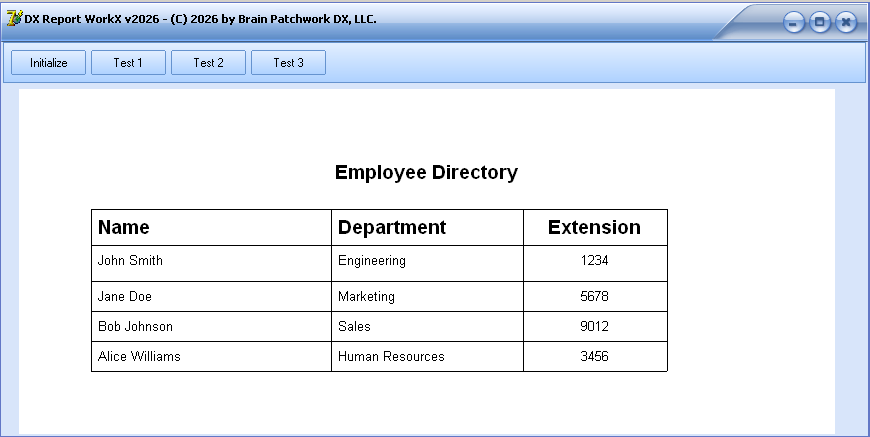
Task: Click the Employee Directory report title
Action: tap(426, 172)
